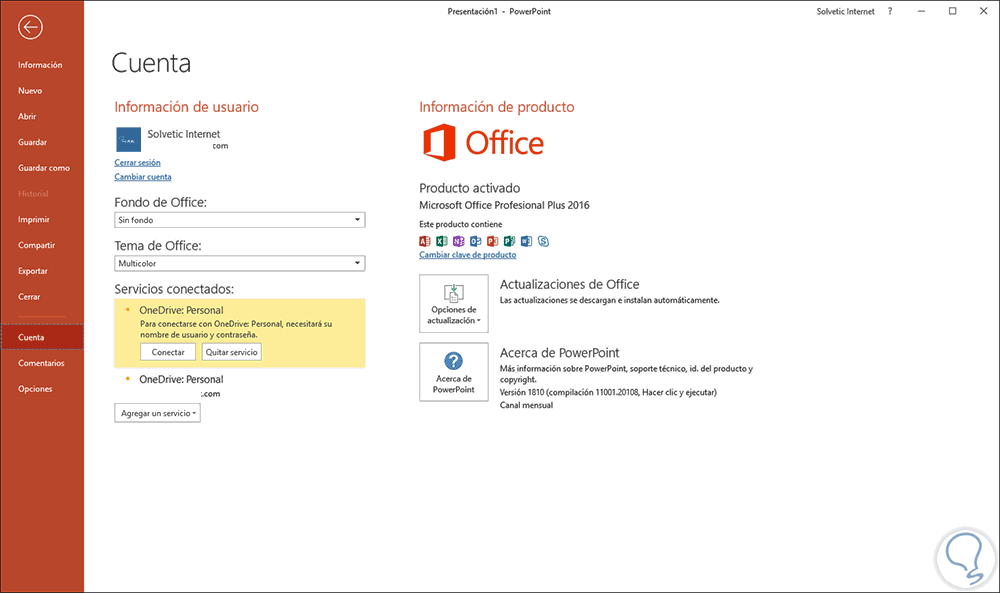Expand Agregar un servicio menu
The image size is (1000, 593).
(158, 413)
